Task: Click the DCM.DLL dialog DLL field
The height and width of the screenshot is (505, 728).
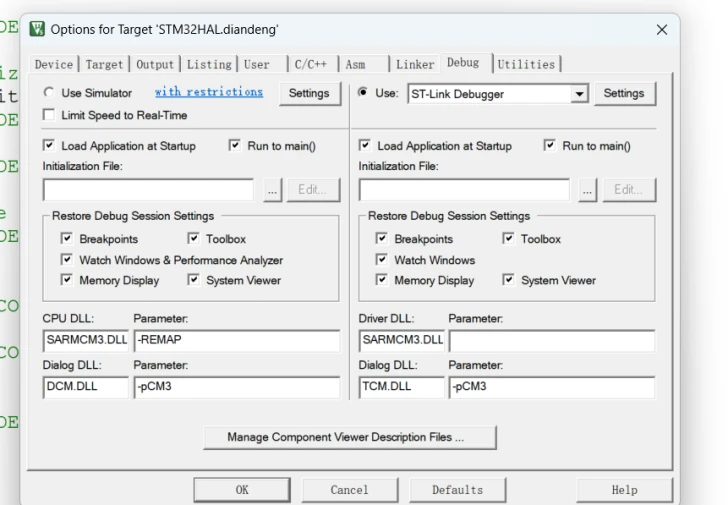Action: coord(86,387)
